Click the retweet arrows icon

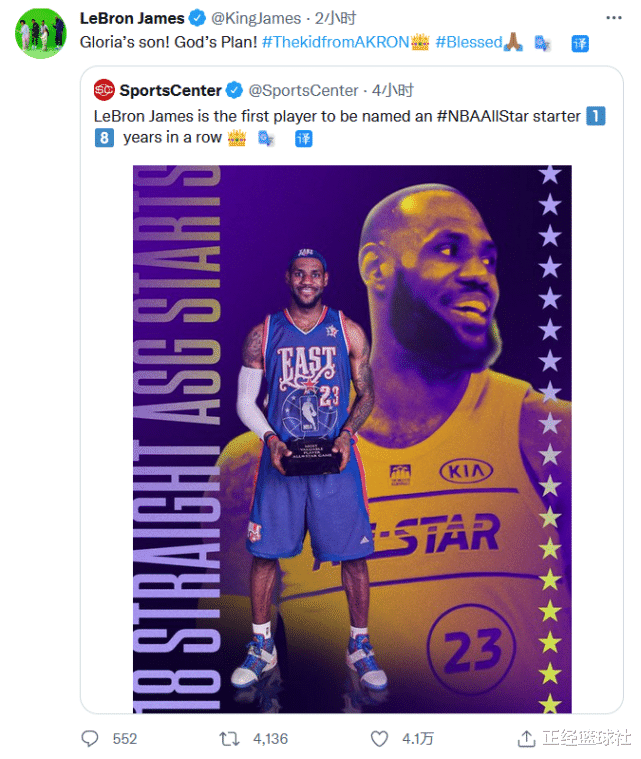point(229,739)
